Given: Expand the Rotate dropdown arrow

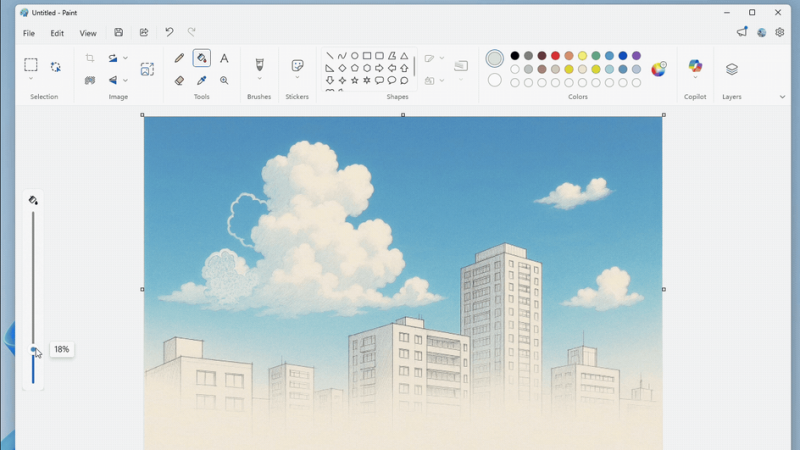Looking at the screenshot, I should pyautogui.click(x=126, y=58).
